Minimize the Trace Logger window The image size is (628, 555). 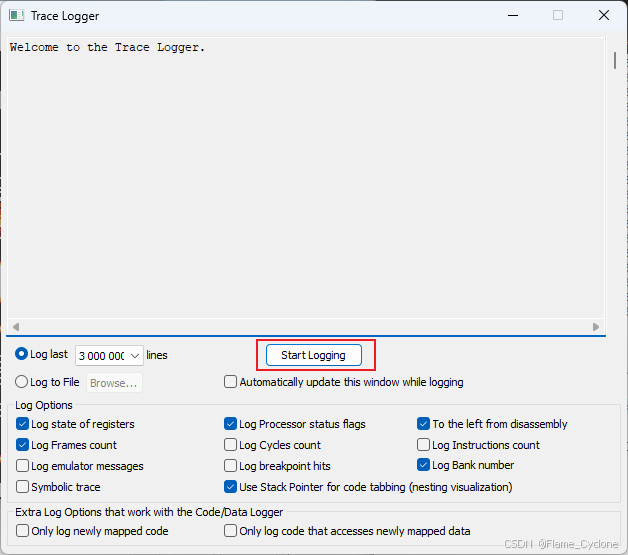pos(513,16)
